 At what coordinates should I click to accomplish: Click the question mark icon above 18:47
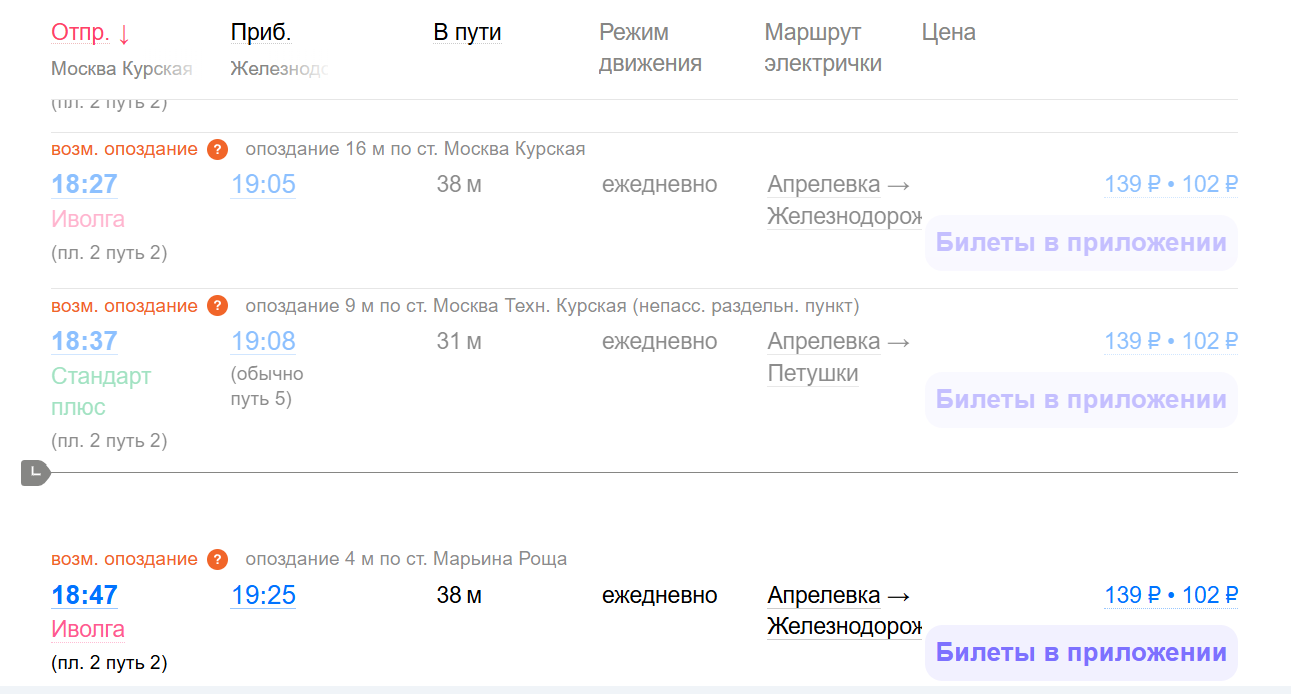click(217, 560)
